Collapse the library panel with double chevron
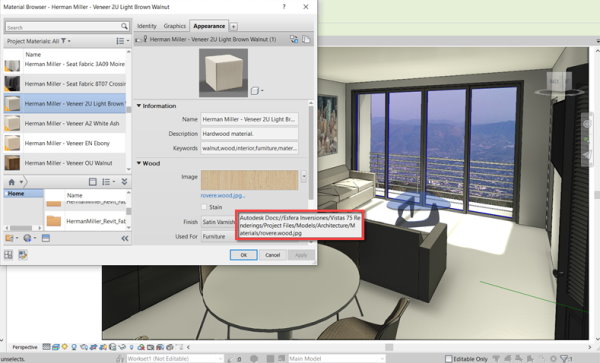The width and height of the screenshot is (600, 363). [124, 182]
